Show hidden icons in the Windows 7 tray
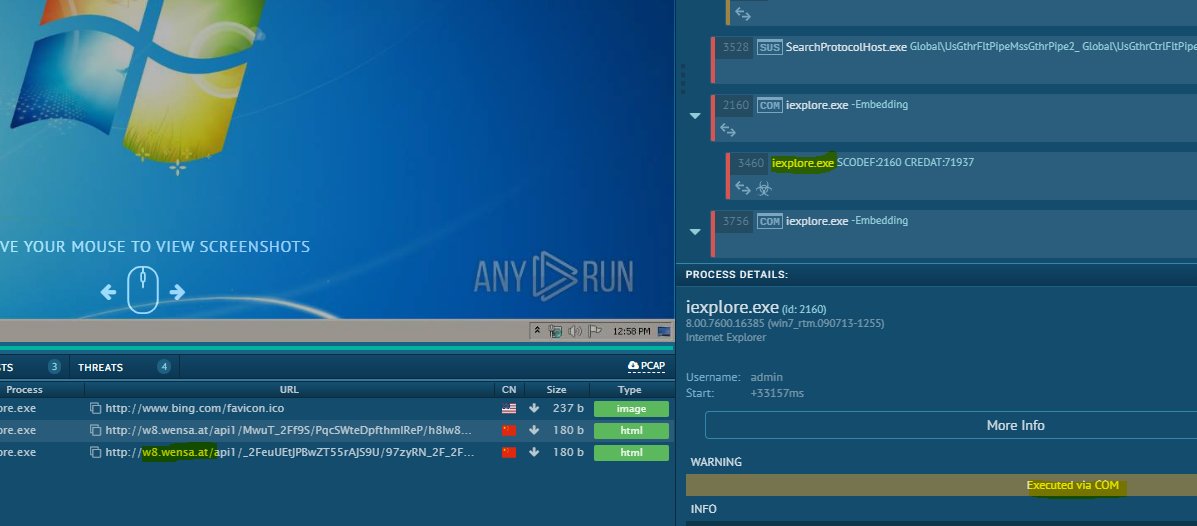Image resolution: width=1197 pixels, height=526 pixels. (537, 331)
